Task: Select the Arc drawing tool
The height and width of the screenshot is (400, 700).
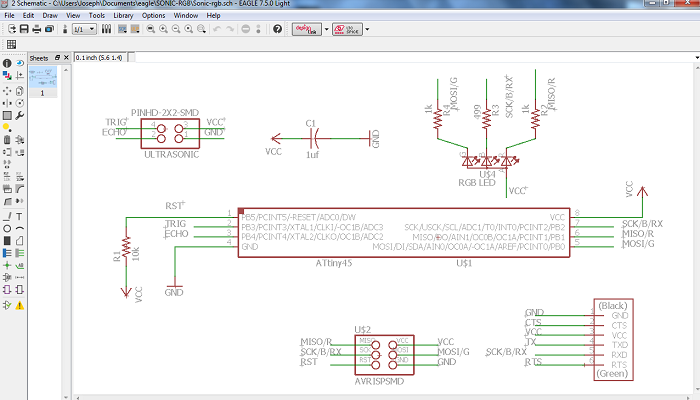Action: tap(20, 229)
